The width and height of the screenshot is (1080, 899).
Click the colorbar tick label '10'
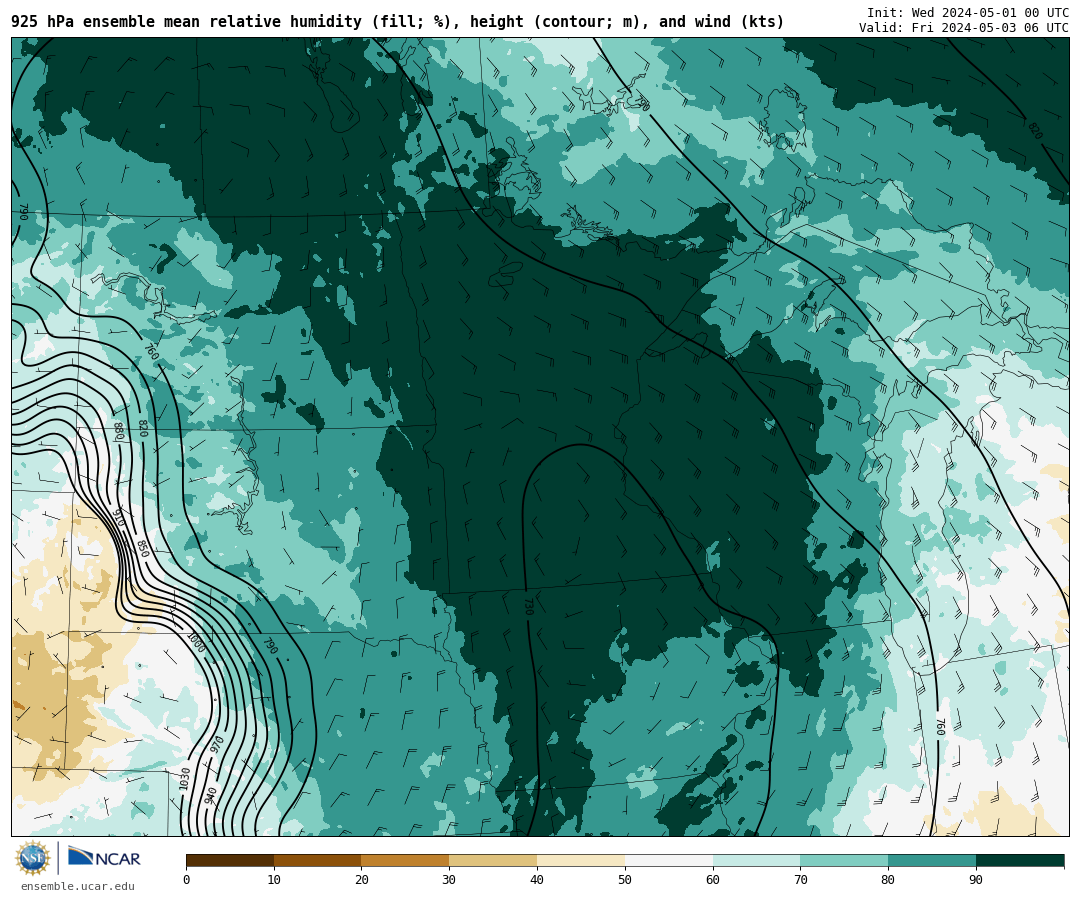click(x=274, y=880)
